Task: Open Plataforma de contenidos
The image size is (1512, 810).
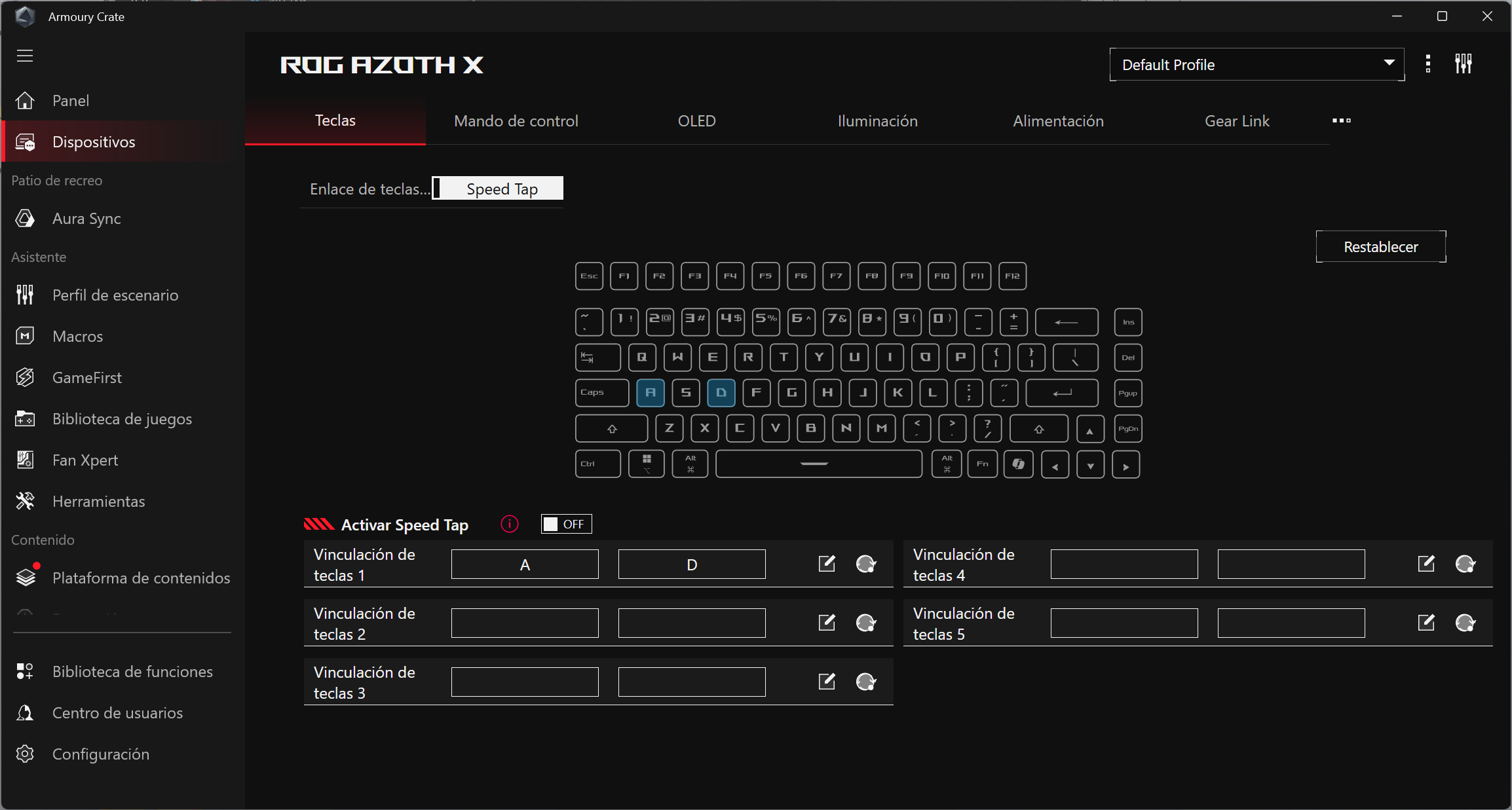Action: (x=123, y=578)
